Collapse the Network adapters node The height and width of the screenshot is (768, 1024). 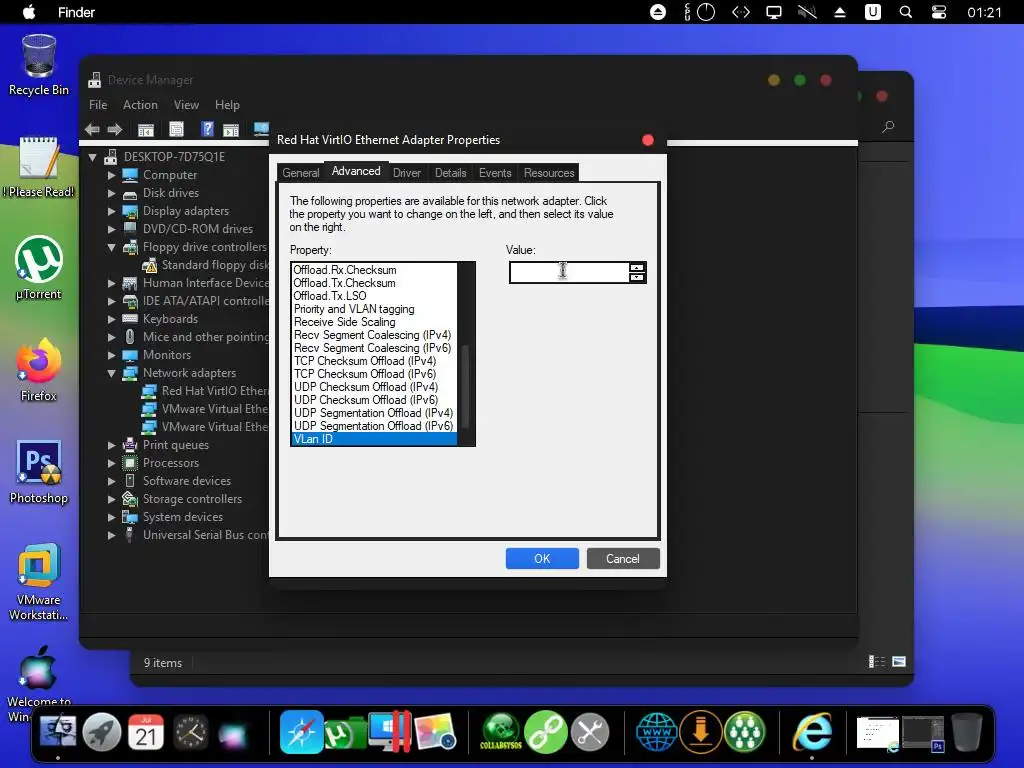click(112, 373)
